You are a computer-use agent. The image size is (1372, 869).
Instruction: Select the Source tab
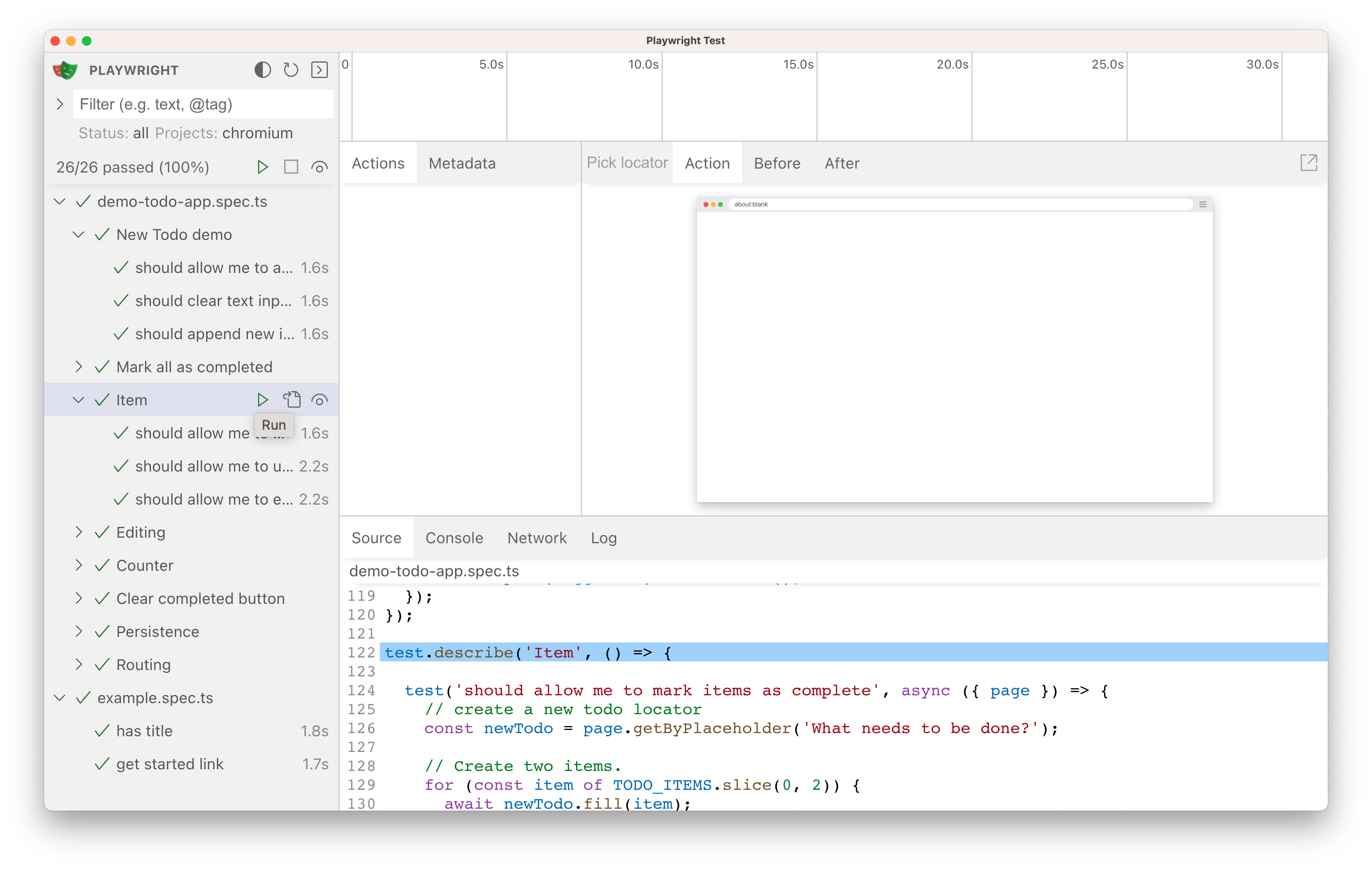coord(376,538)
